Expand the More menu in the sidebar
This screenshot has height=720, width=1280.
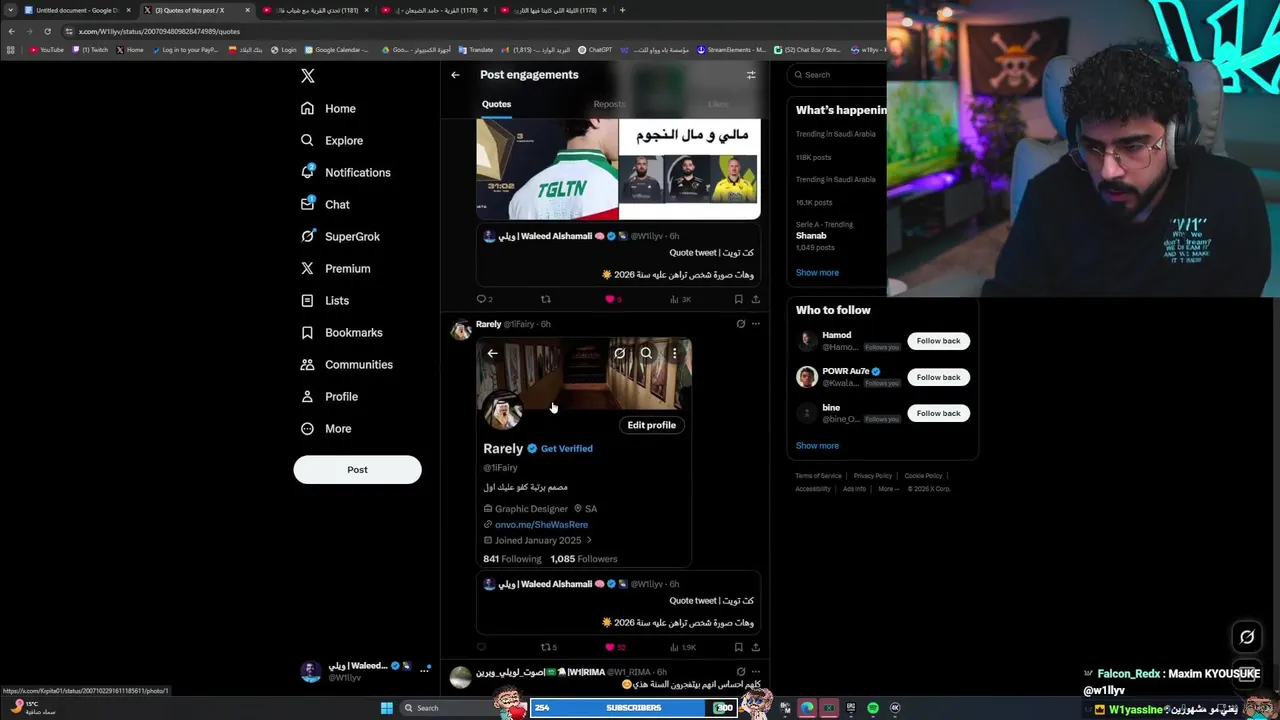326,428
